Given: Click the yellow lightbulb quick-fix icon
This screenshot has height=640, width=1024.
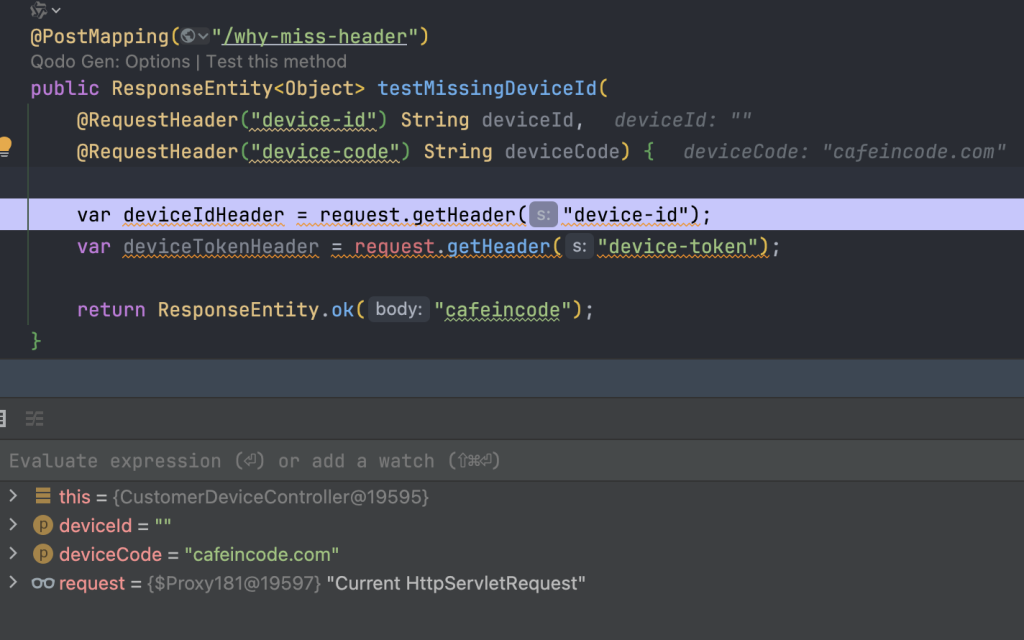Looking at the screenshot, I should (4, 146).
